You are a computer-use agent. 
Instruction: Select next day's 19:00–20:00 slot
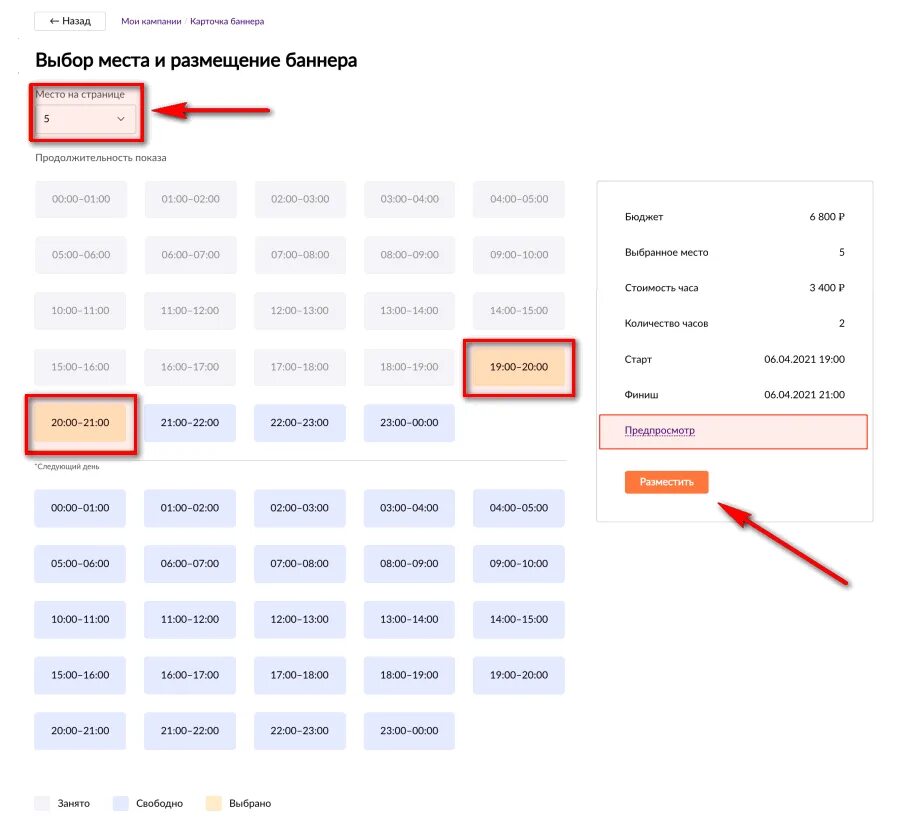point(519,675)
